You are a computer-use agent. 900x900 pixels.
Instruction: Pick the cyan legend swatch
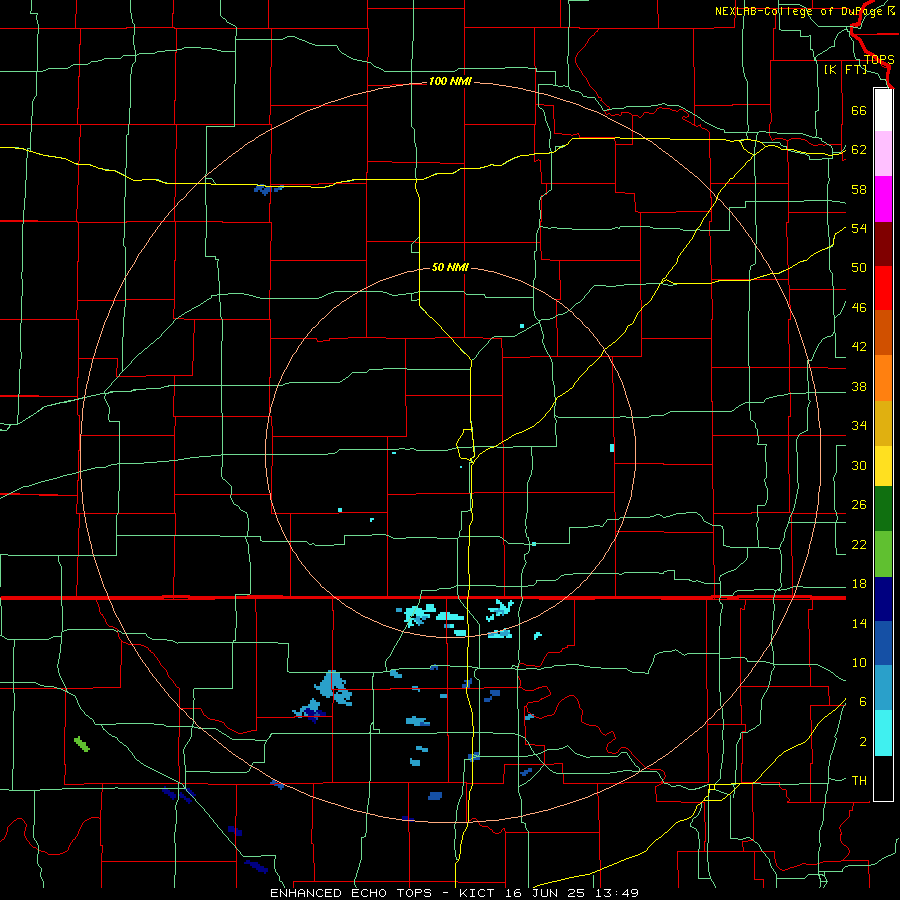click(883, 733)
